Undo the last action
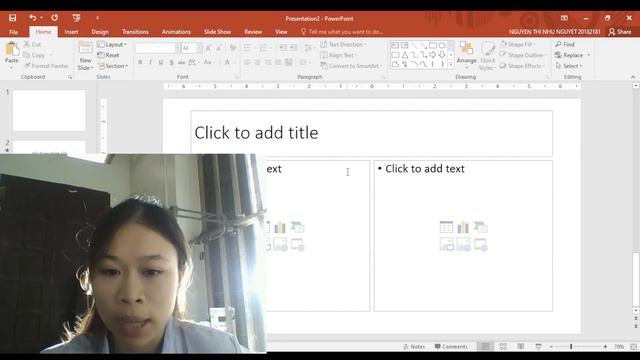The image size is (640, 360). point(32,18)
